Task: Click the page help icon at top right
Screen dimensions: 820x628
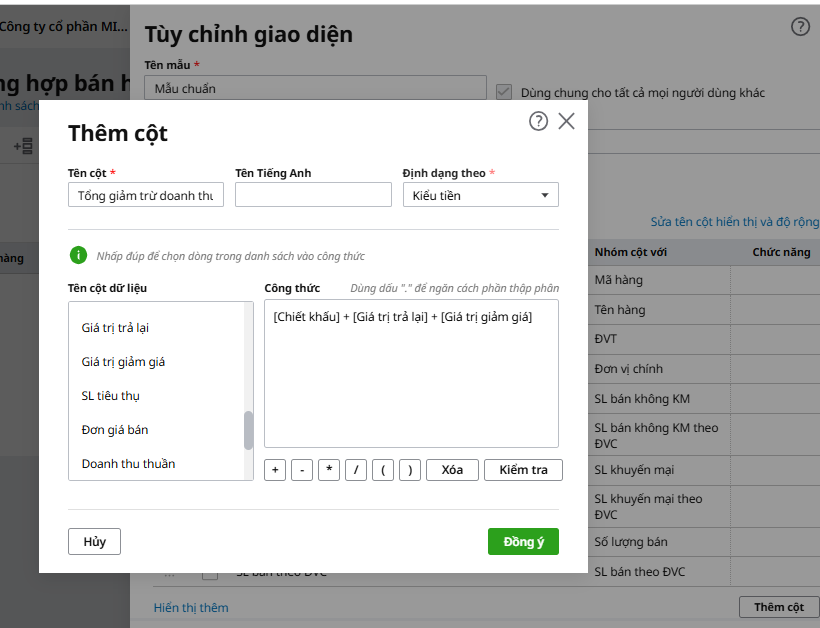Action: [800, 27]
